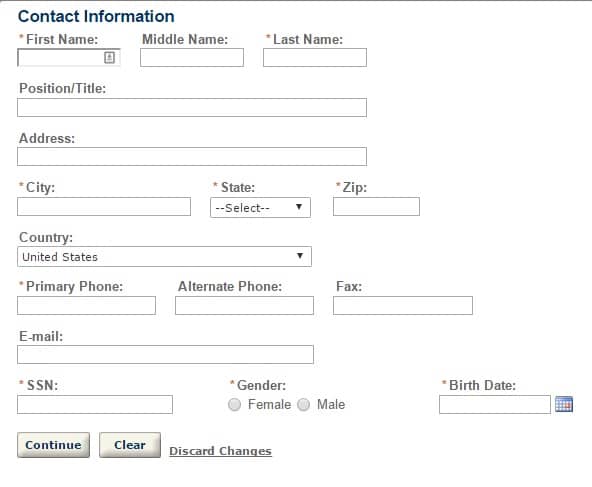592x487 pixels.
Task: Click the Continue button
Action: click(x=53, y=445)
